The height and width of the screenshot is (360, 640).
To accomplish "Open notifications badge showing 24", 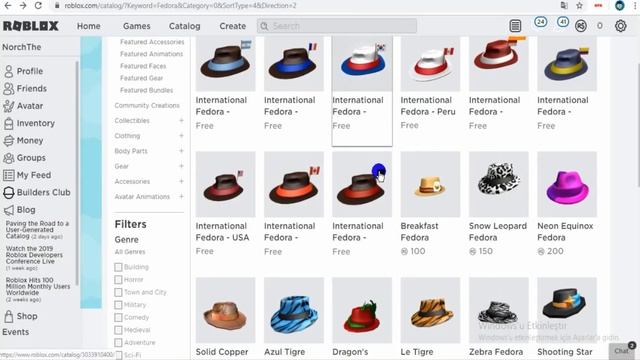I will [541, 22].
